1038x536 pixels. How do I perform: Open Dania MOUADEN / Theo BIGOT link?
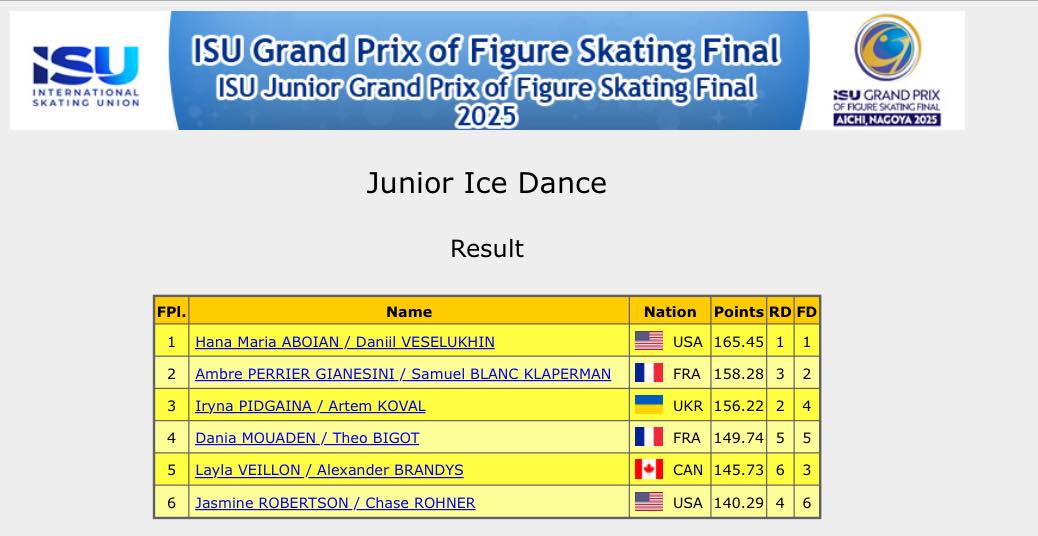coord(307,438)
